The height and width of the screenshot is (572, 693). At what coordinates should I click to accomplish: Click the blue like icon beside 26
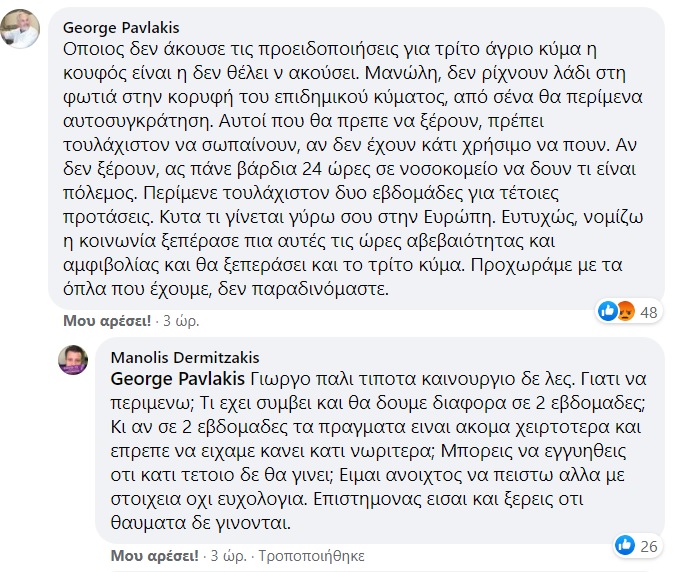click(x=626, y=545)
